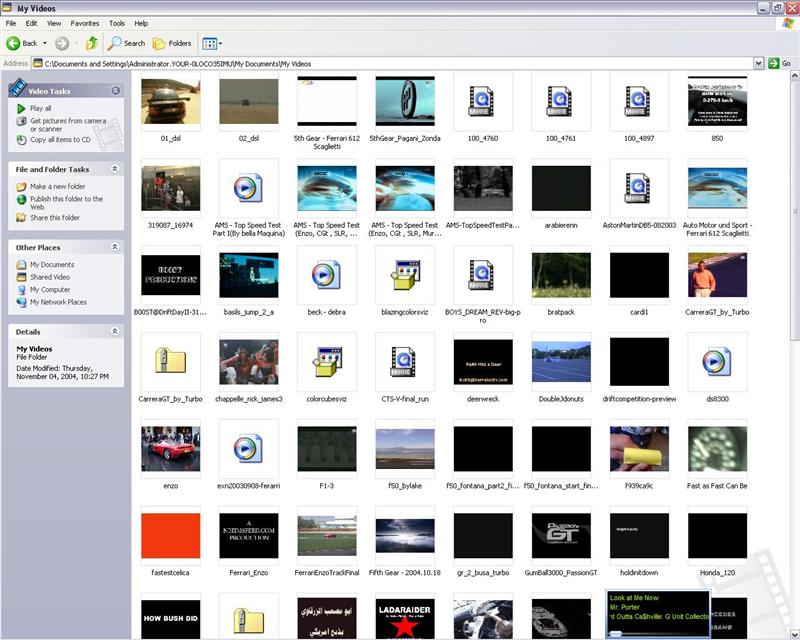The image size is (800, 640).
Task: Open the Search toolbar button
Action: tap(127, 43)
